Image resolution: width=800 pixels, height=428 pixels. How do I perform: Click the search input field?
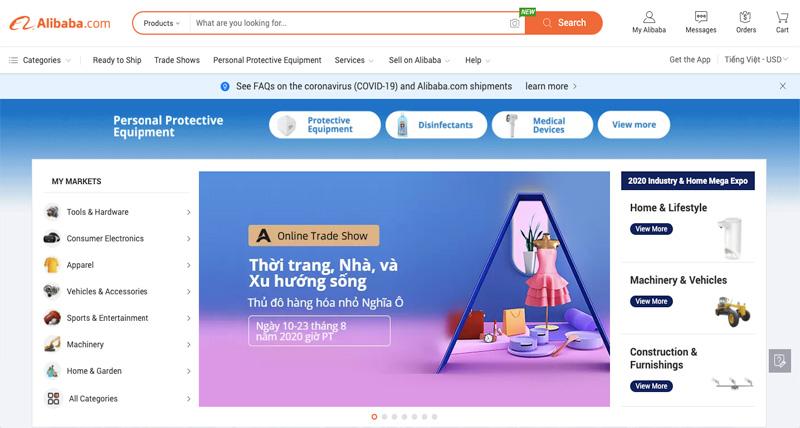(x=349, y=23)
